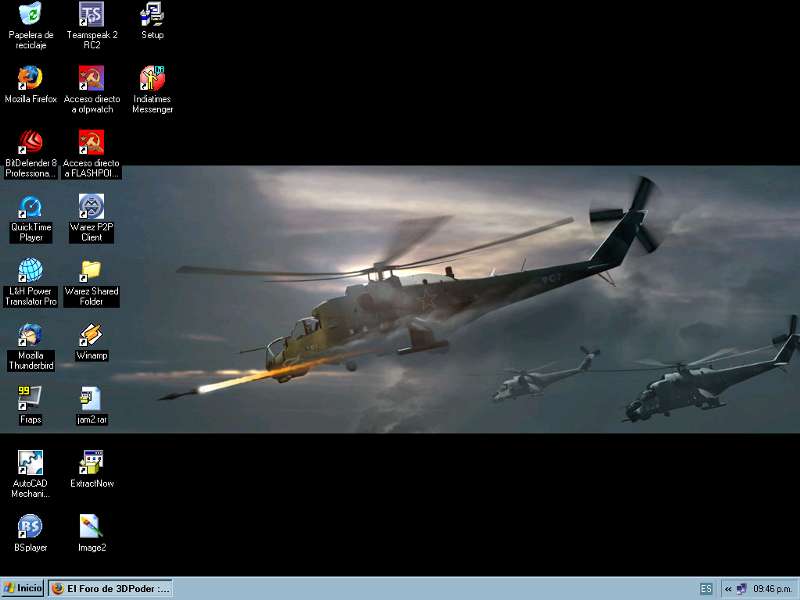
Task: Open the ExtractNow shortcut
Action: pyautogui.click(x=91, y=463)
